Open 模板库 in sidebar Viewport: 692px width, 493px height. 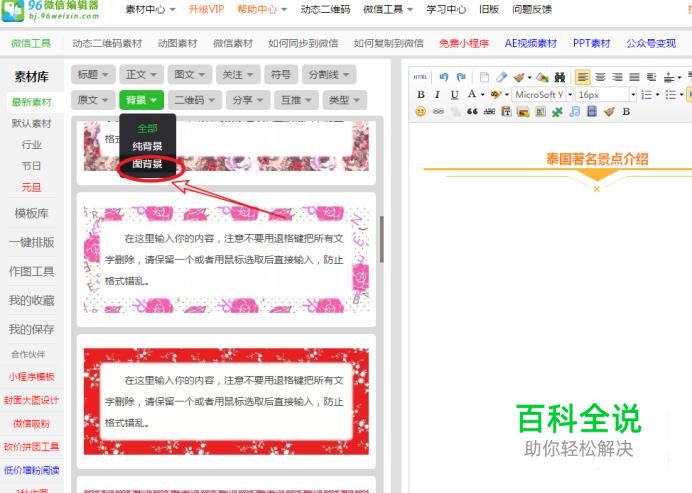click(x=31, y=214)
